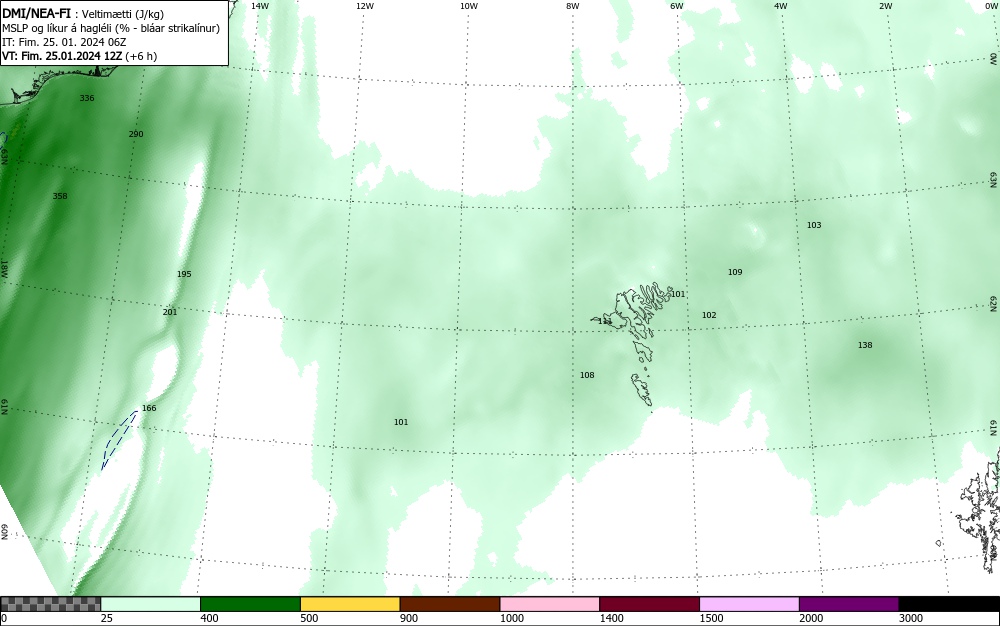The image size is (1000, 626).
Task: Click the legend value 1400
Action: 611,618
